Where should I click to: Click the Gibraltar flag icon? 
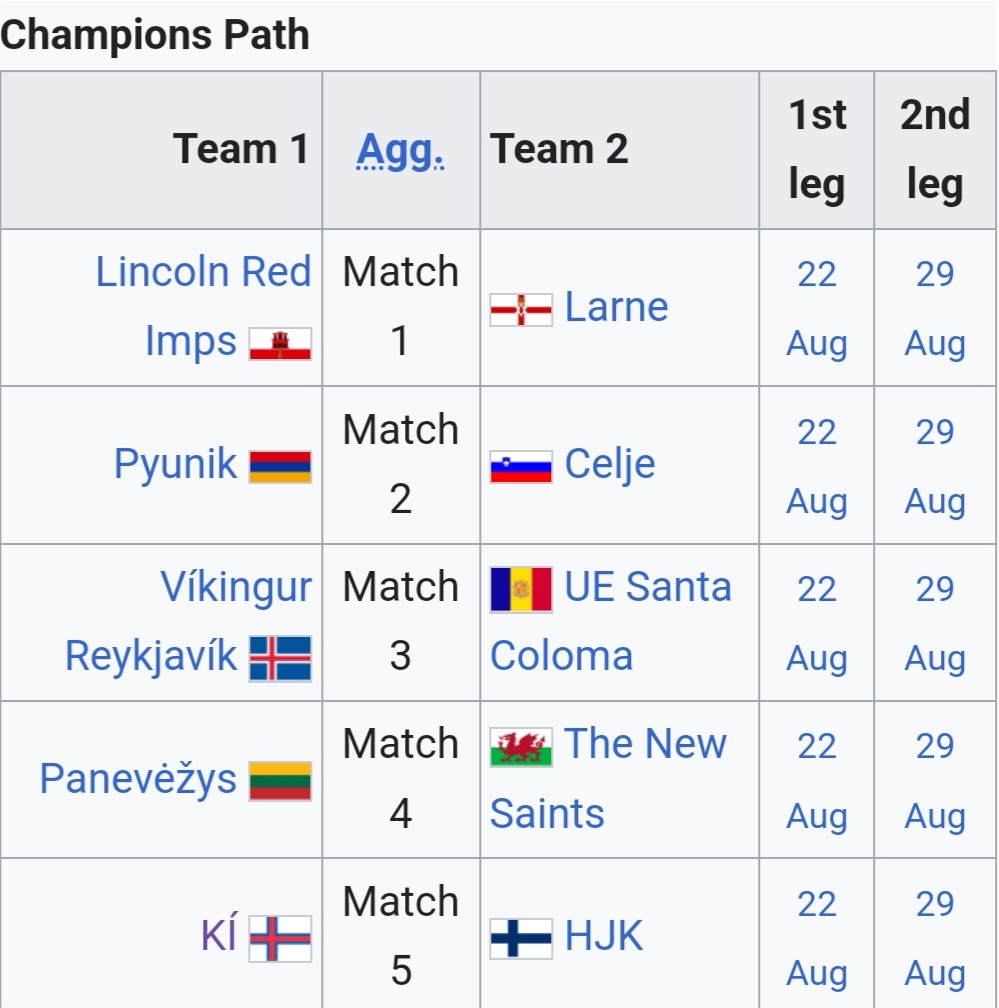point(280,344)
